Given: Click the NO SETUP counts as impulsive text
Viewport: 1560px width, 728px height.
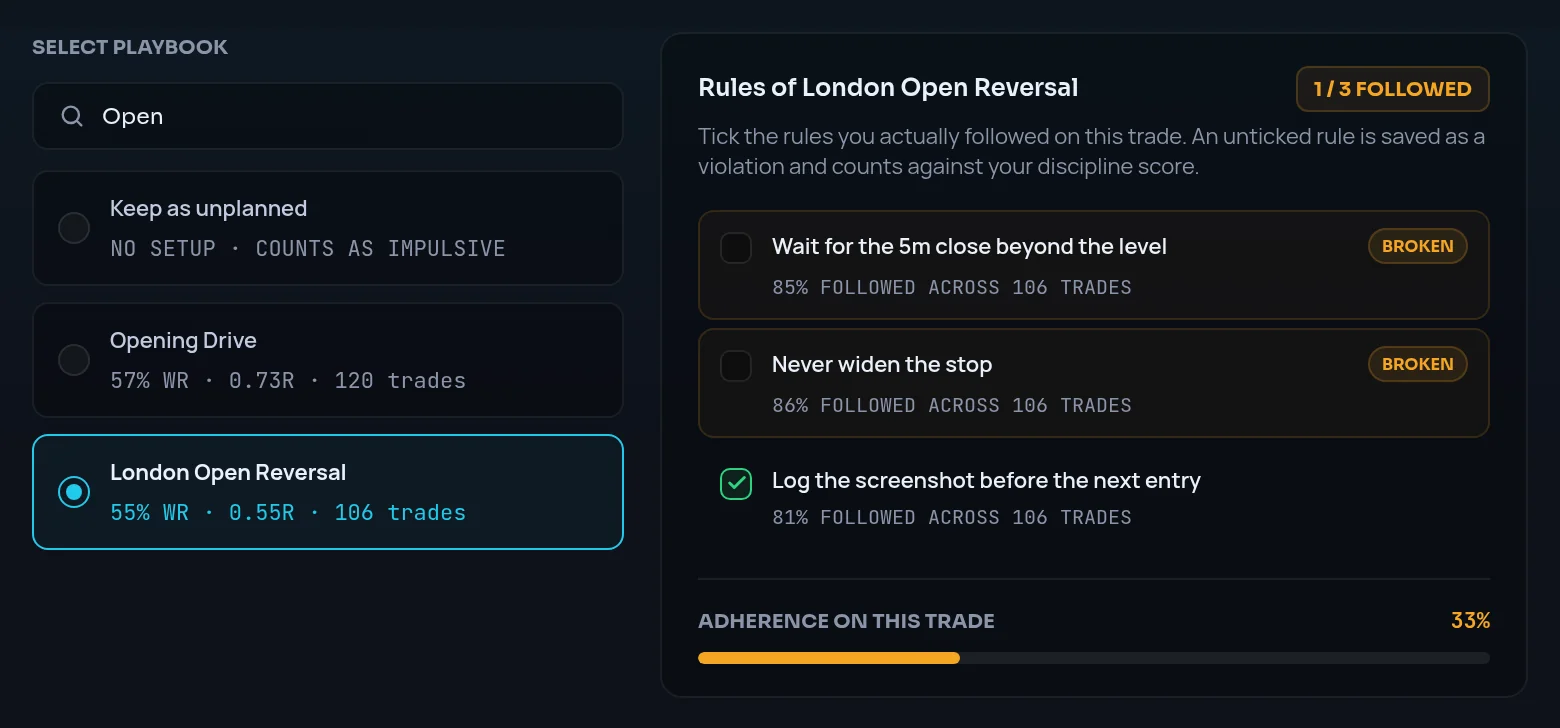Looking at the screenshot, I should (308, 249).
